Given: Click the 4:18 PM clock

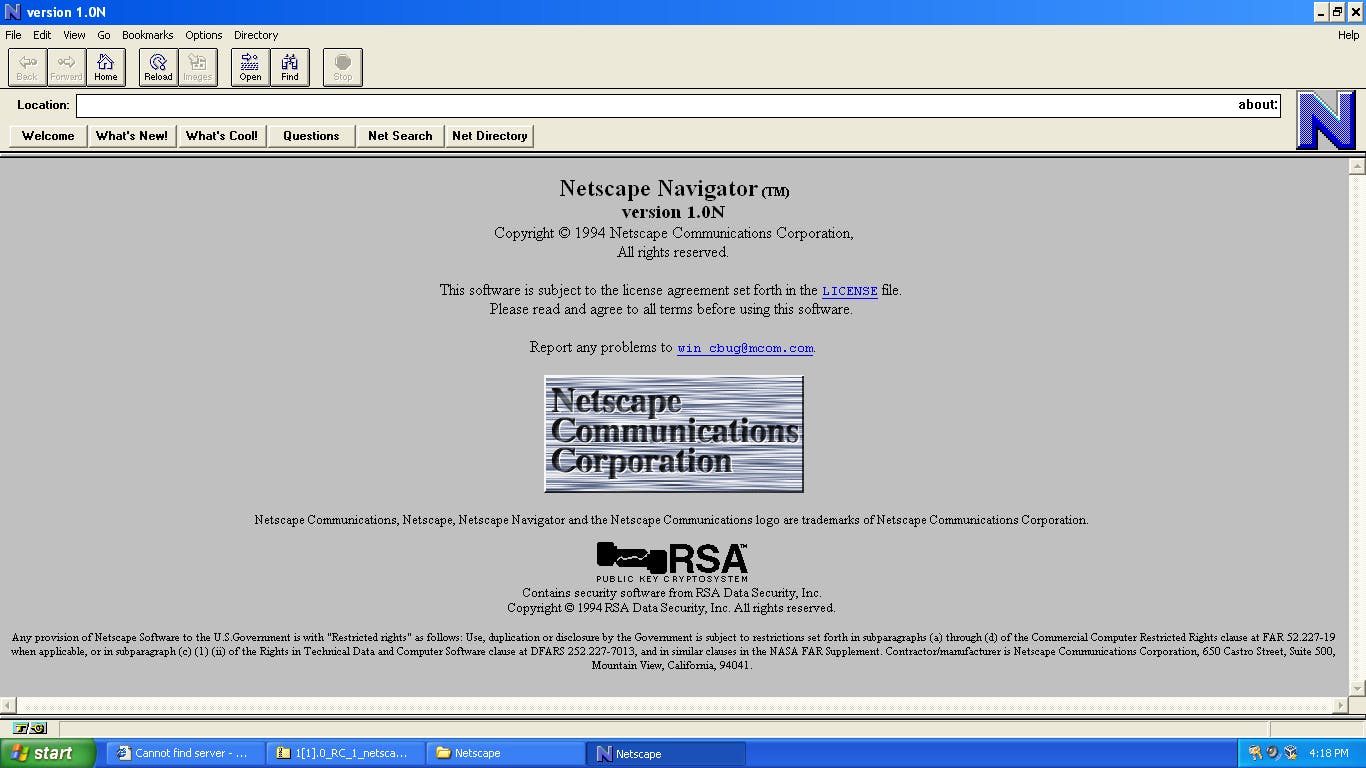Looking at the screenshot, I should click(1328, 753).
